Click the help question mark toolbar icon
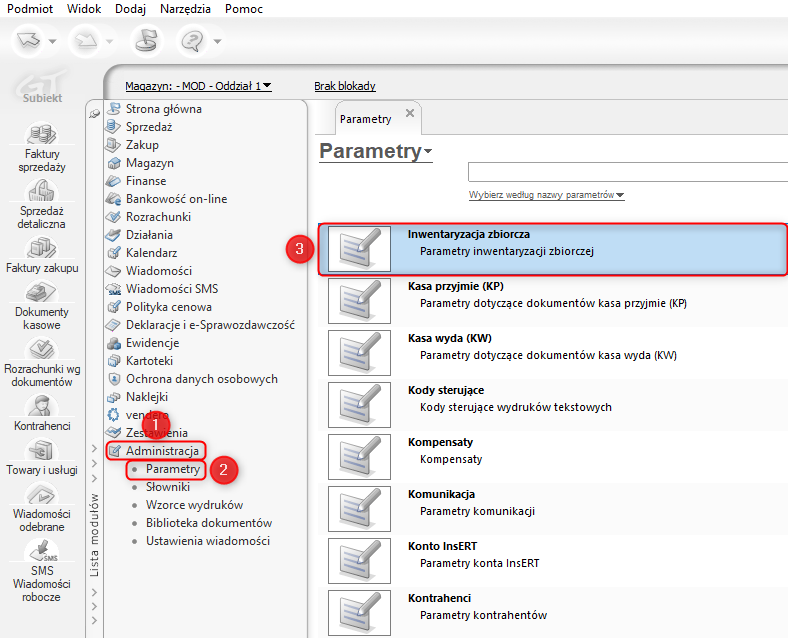The width and height of the screenshot is (788, 638). pos(192,41)
